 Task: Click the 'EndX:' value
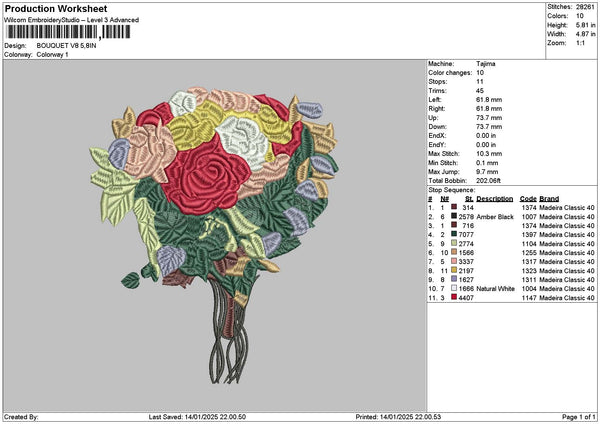coord(486,136)
